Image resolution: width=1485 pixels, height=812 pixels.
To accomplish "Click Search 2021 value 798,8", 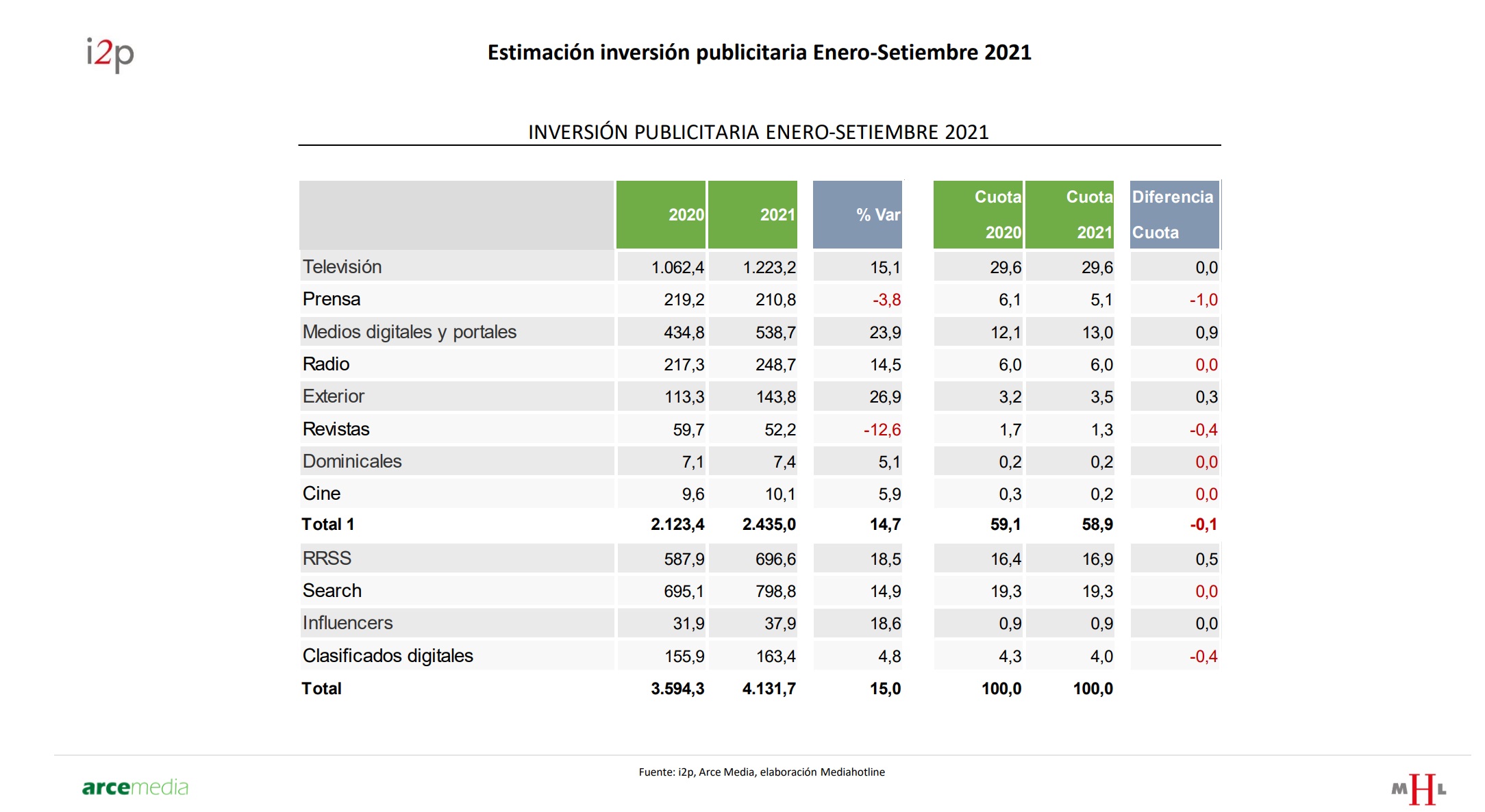I will (775, 592).
